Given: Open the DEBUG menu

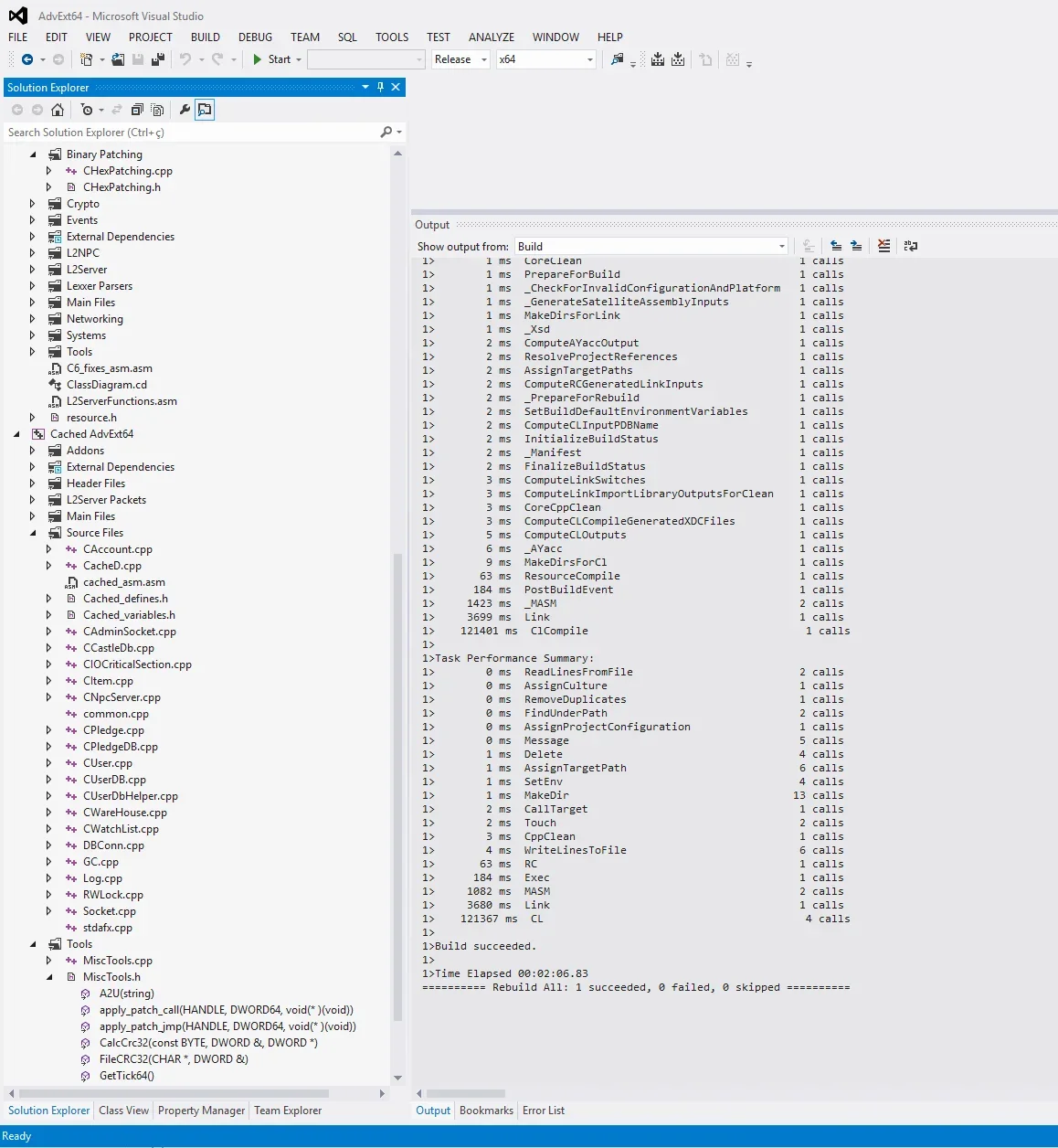Looking at the screenshot, I should click(255, 37).
